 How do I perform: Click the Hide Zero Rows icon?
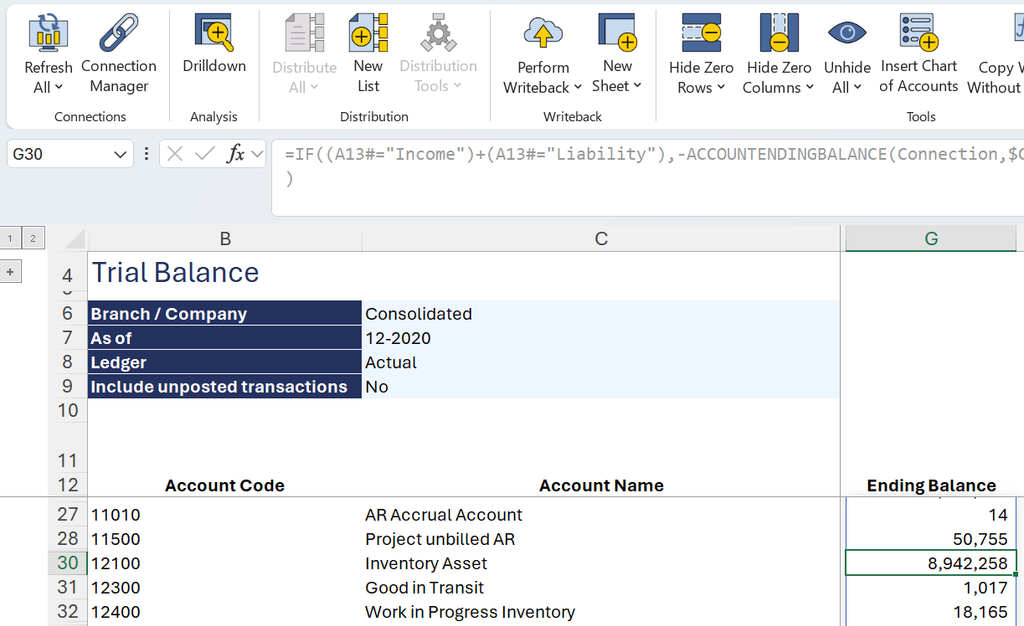[701, 33]
